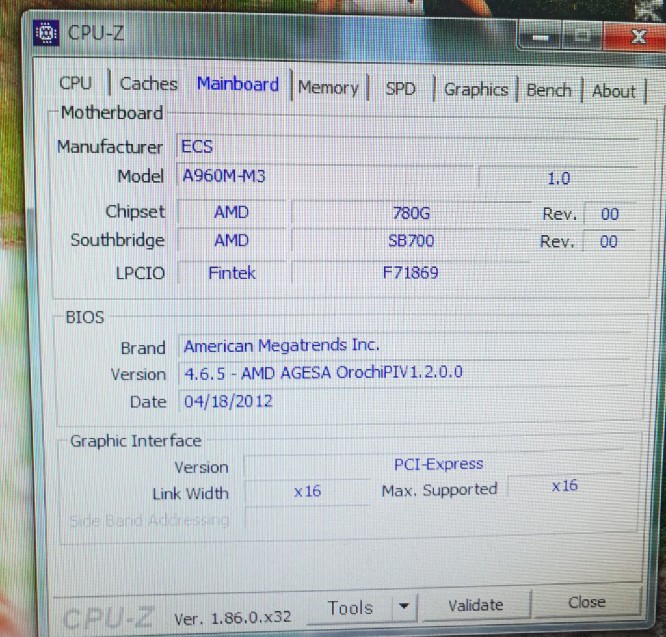The width and height of the screenshot is (666, 637).
Task: Select the Mainboard tab
Action: click(x=238, y=84)
